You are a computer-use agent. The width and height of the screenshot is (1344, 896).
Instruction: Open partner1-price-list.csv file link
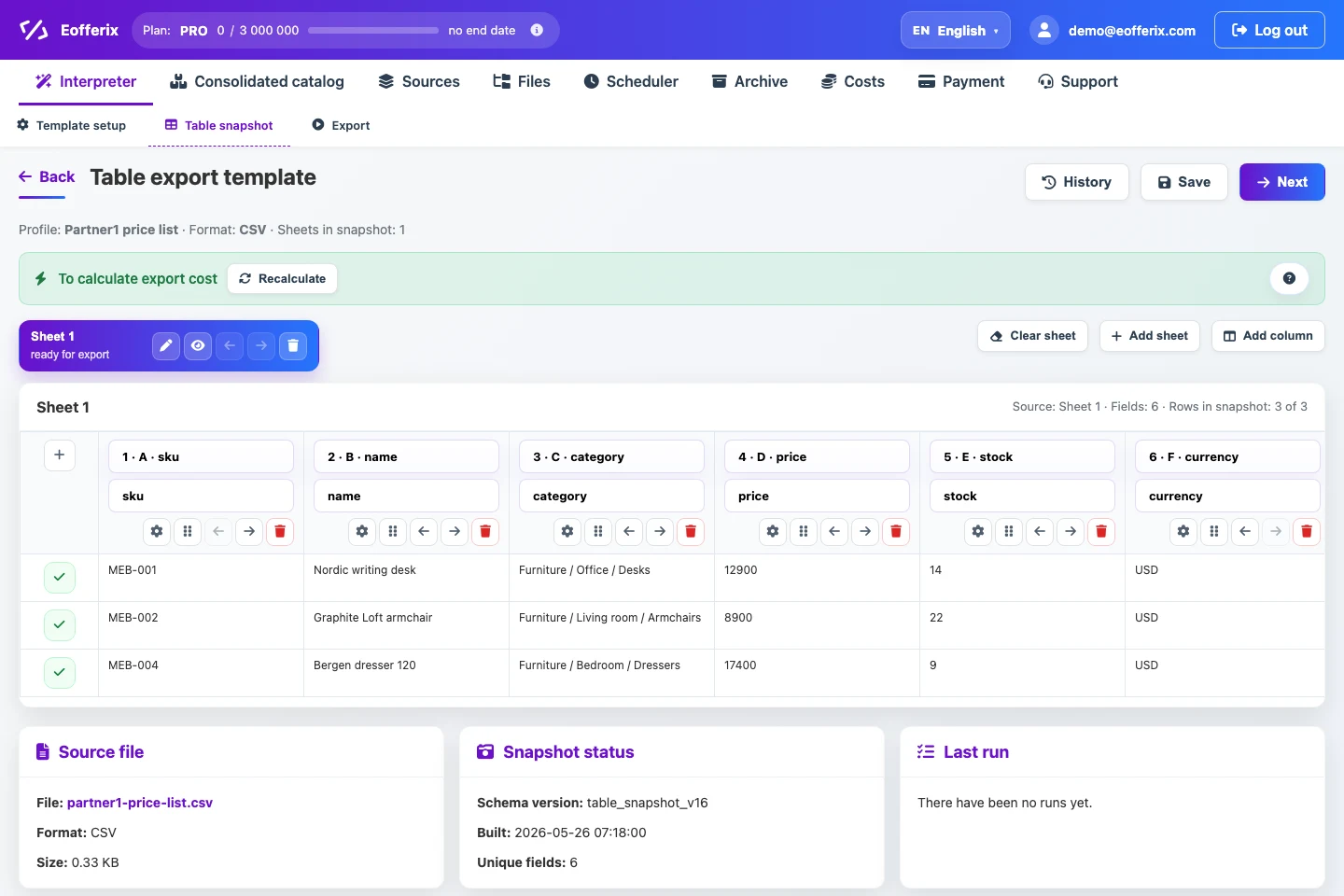(x=140, y=803)
